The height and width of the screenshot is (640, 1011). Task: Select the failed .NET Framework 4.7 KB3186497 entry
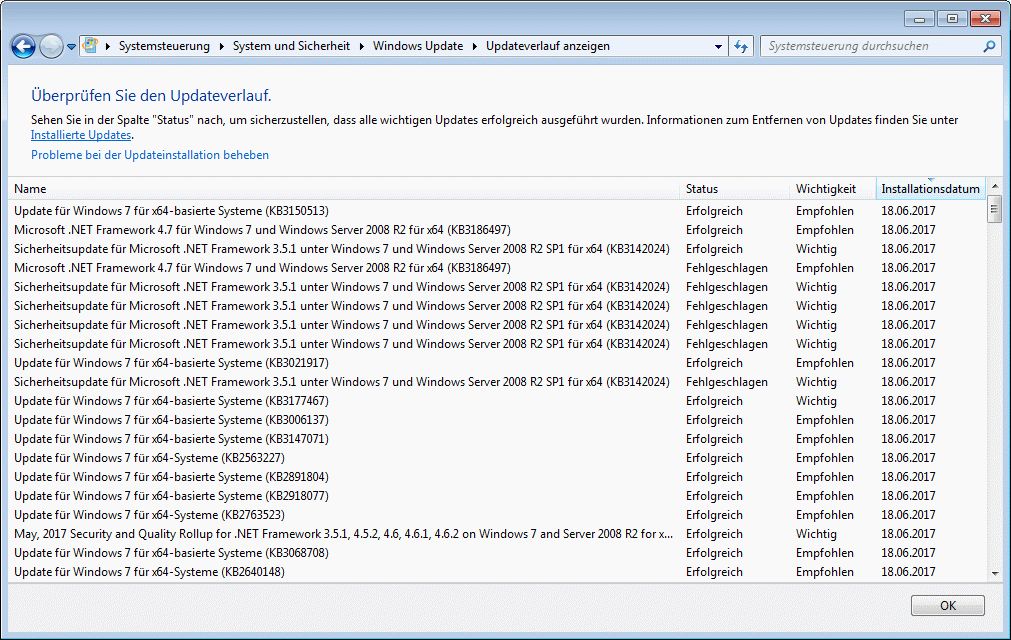click(x=262, y=268)
